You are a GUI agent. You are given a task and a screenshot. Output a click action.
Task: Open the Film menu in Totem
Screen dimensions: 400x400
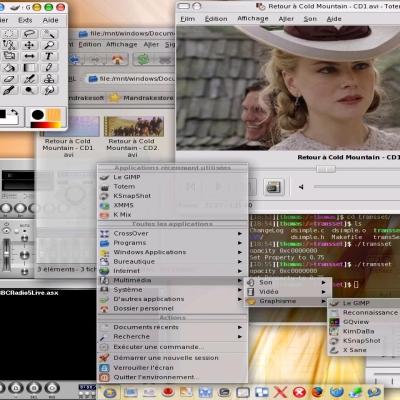(x=187, y=19)
